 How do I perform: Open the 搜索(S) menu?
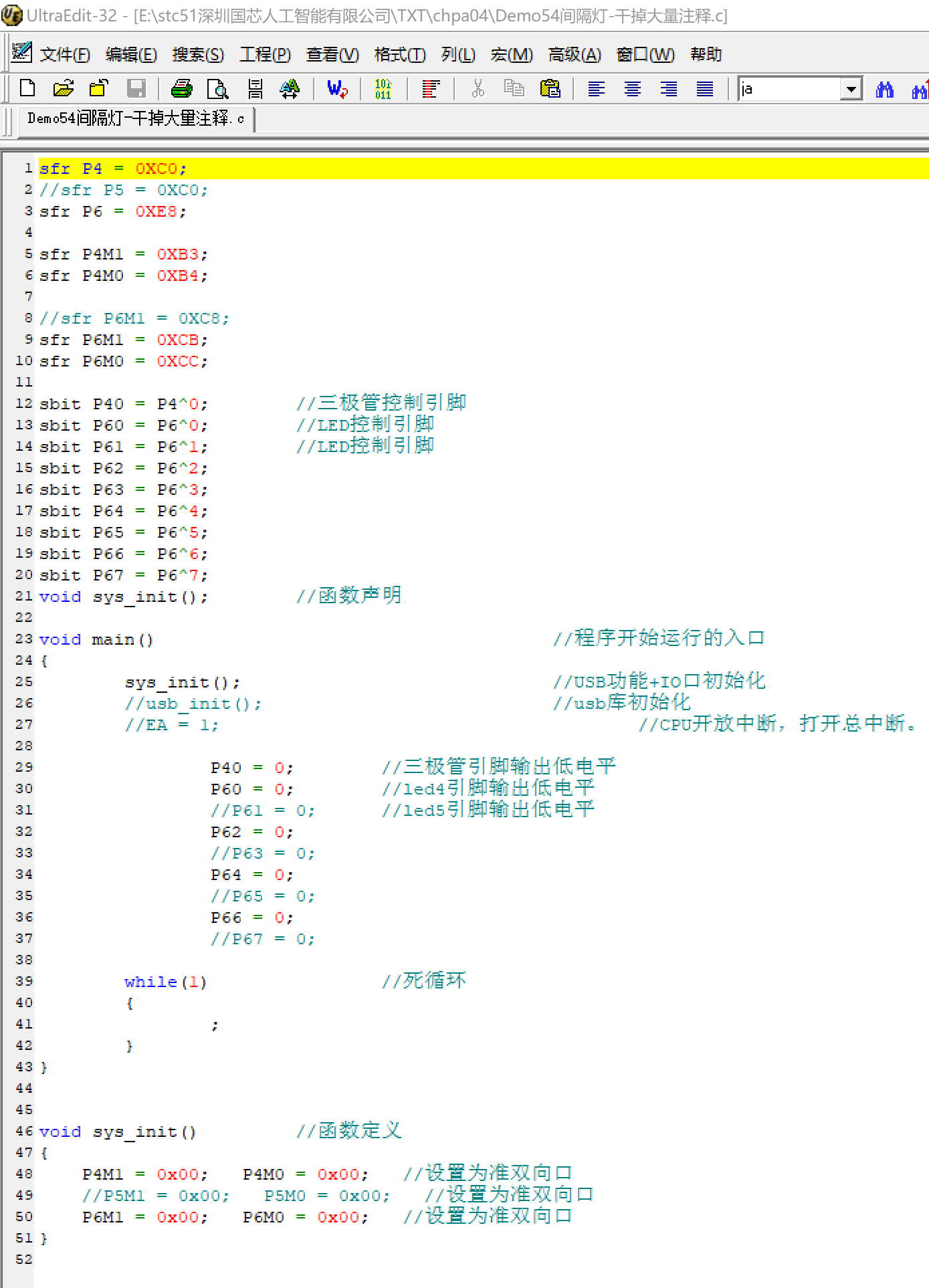[198, 54]
